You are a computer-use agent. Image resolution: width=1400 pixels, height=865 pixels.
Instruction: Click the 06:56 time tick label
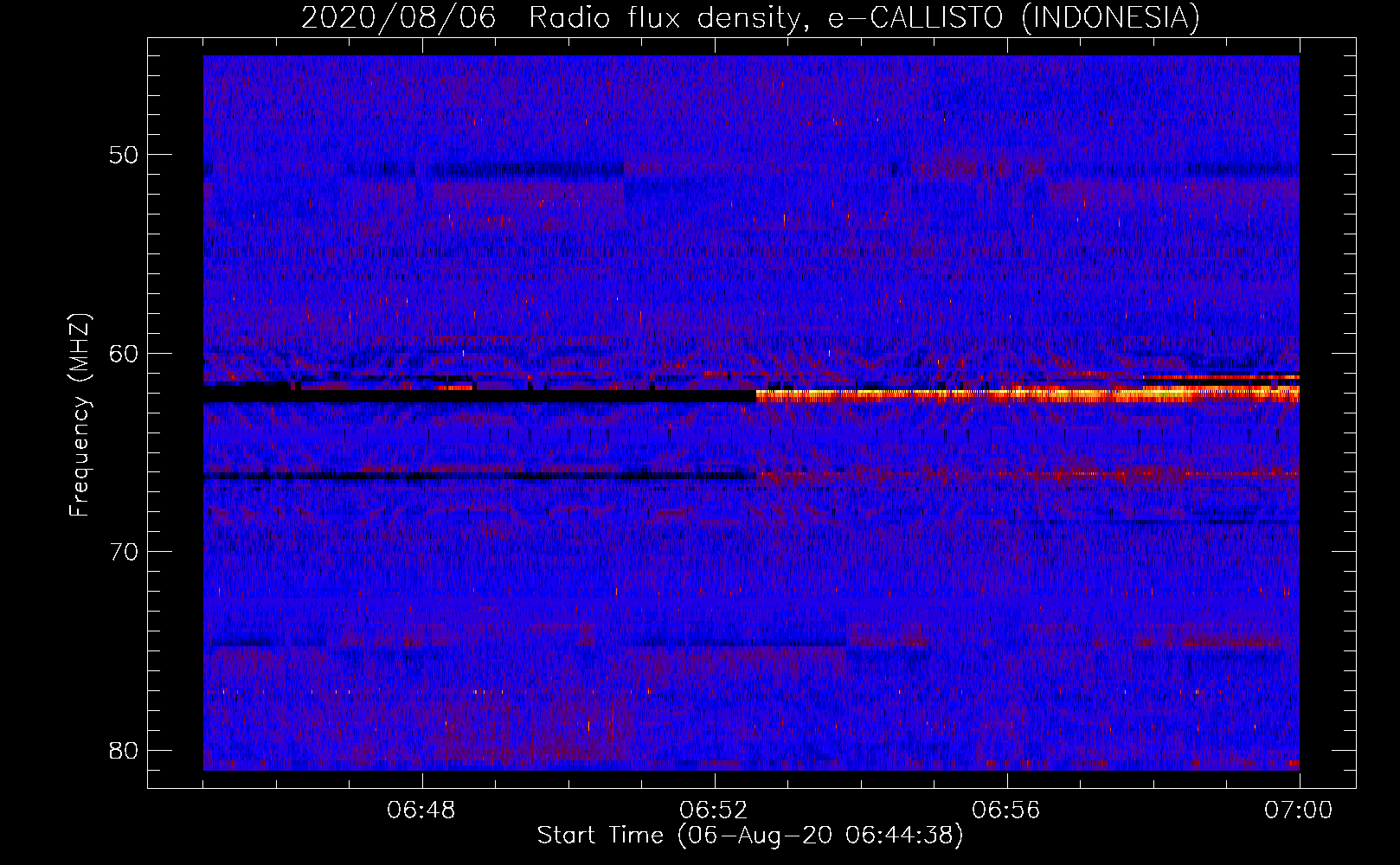[x=1006, y=811]
